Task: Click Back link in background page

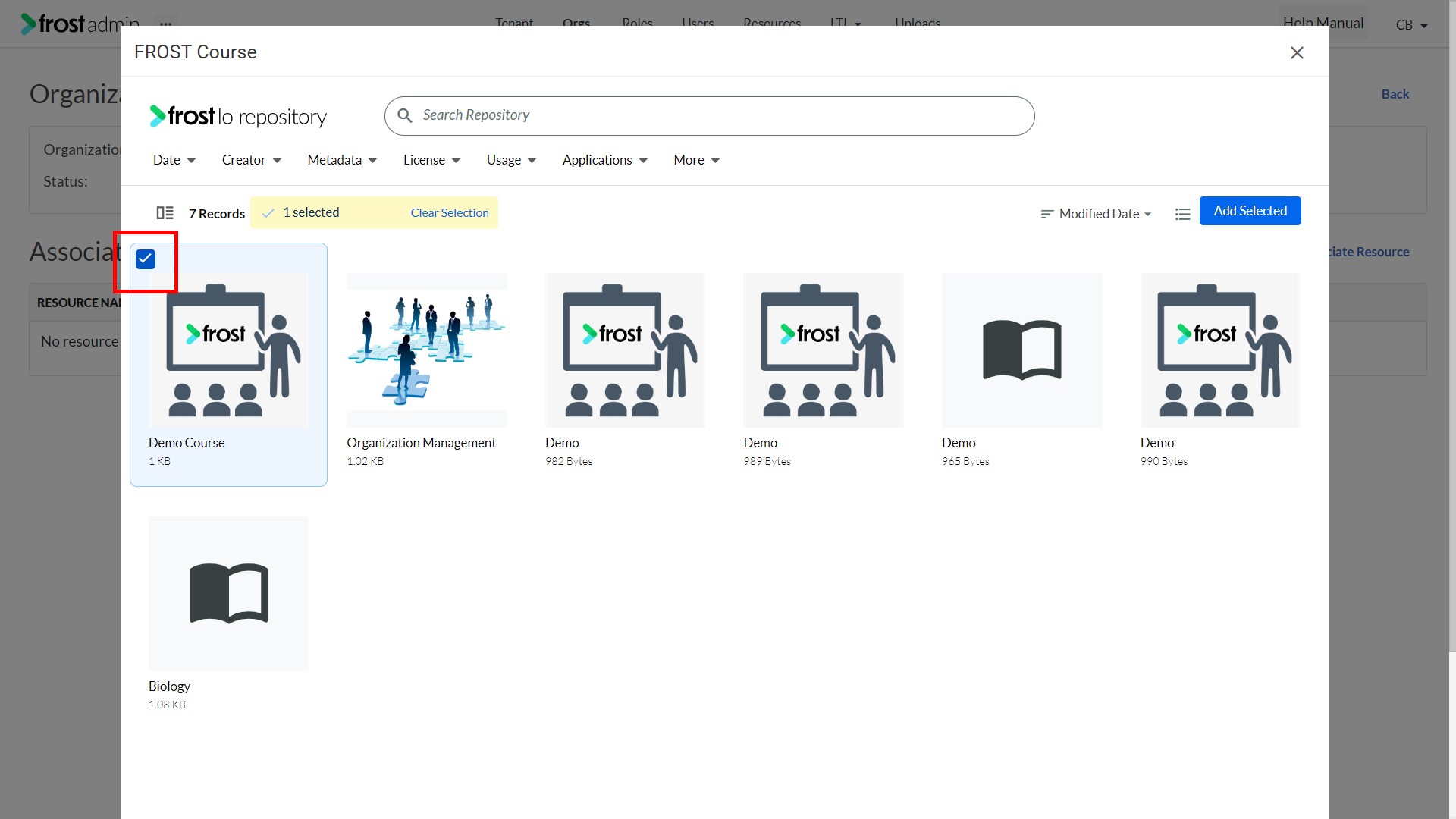Action: click(1395, 94)
